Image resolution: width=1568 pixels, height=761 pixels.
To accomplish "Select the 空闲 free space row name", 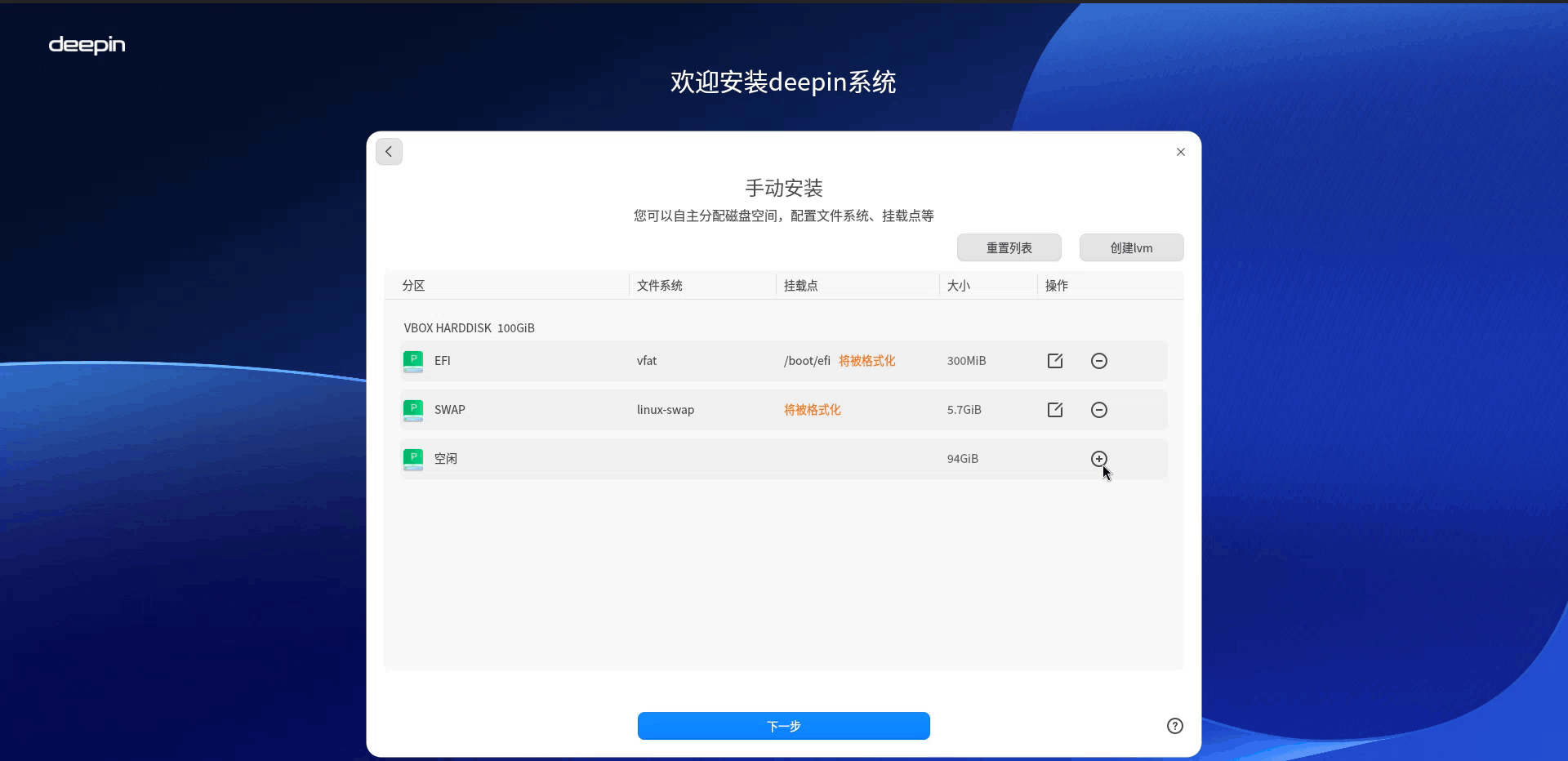I will pos(446,459).
